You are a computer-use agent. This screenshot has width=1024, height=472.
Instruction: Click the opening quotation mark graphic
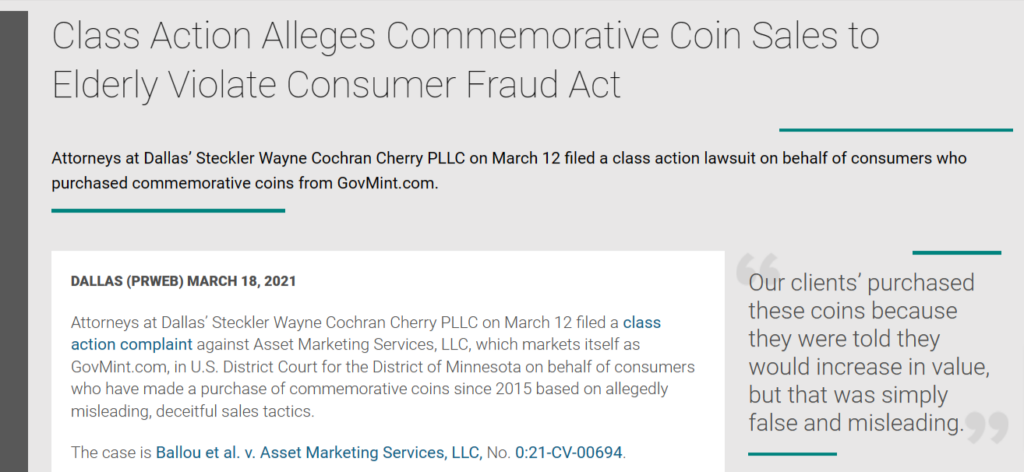[x=758, y=268]
